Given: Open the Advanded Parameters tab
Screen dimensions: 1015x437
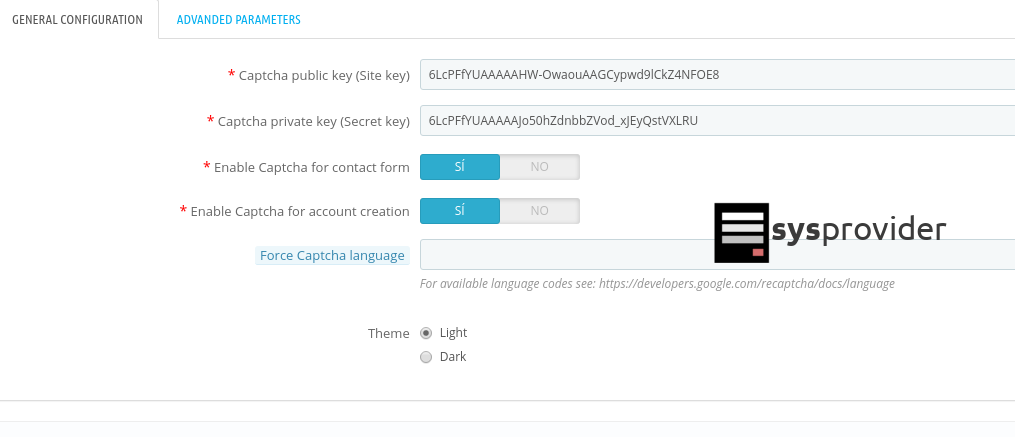Looking at the screenshot, I should (238, 19).
